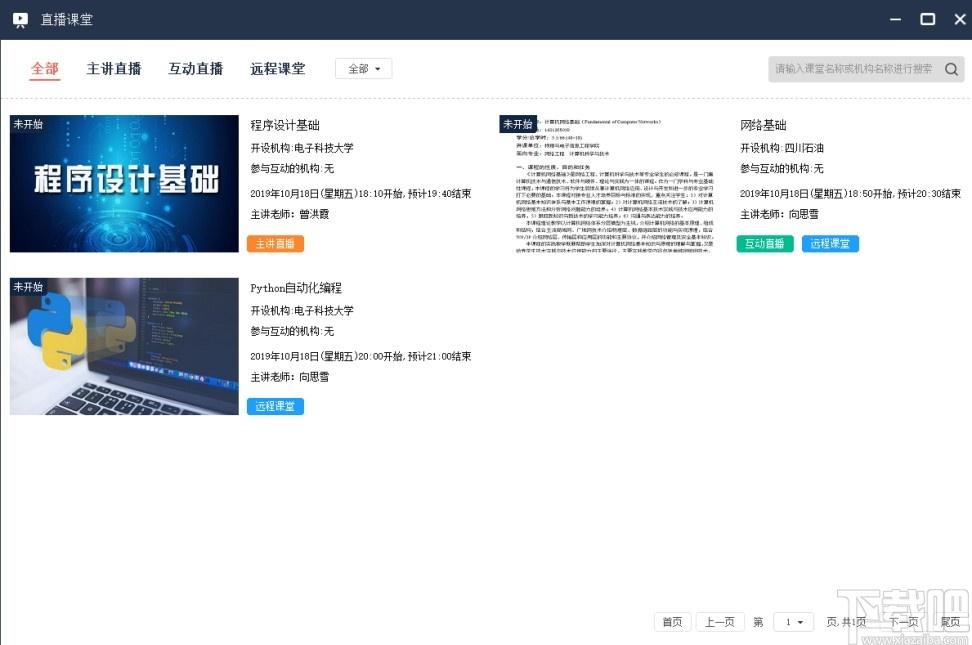Click the 20:00开始 schedule line
Image resolution: width=972 pixels, height=645 pixels.
click(x=361, y=357)
